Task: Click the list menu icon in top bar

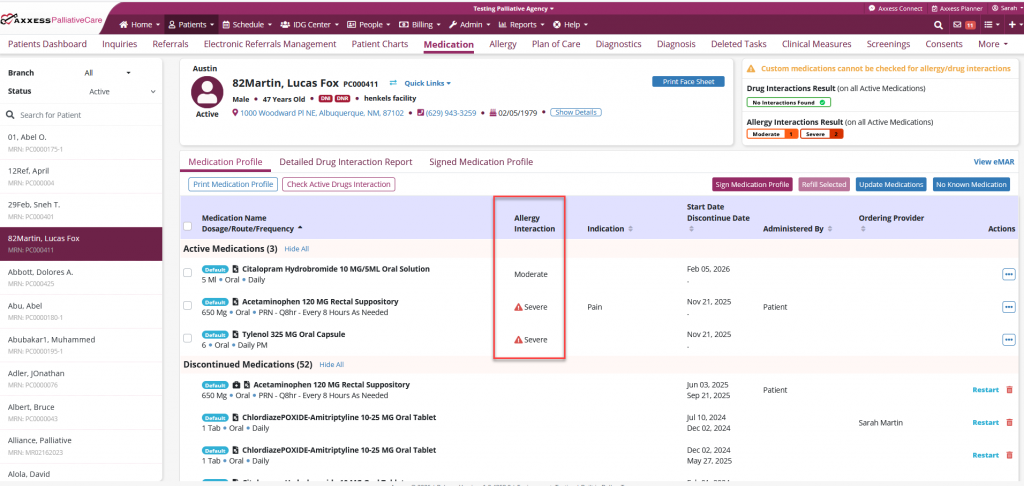Action: click(988, 24)
